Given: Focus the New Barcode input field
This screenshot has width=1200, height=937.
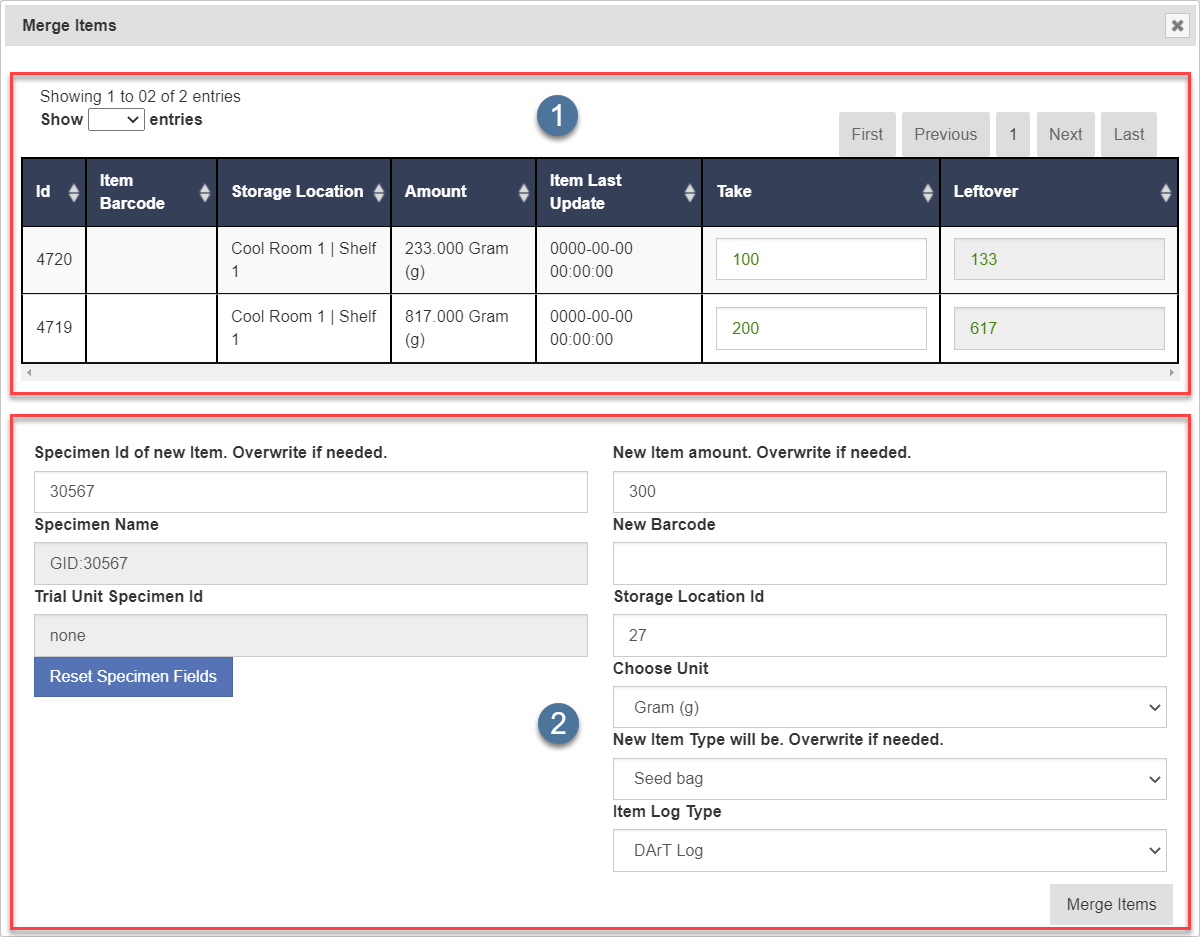Looking at the screenshot, I should pos(889,563).
